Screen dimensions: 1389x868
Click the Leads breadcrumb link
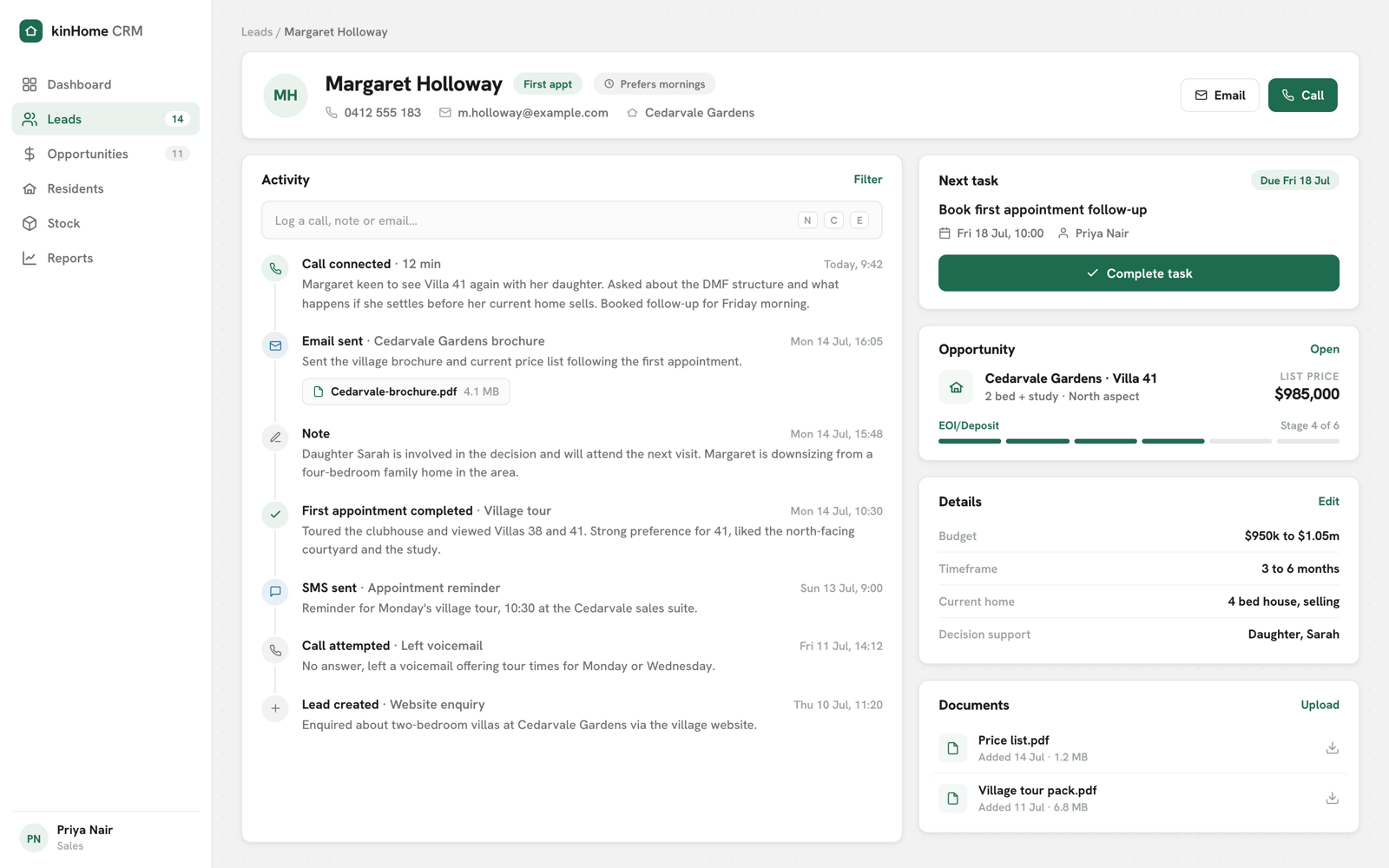tap(257, 32)
